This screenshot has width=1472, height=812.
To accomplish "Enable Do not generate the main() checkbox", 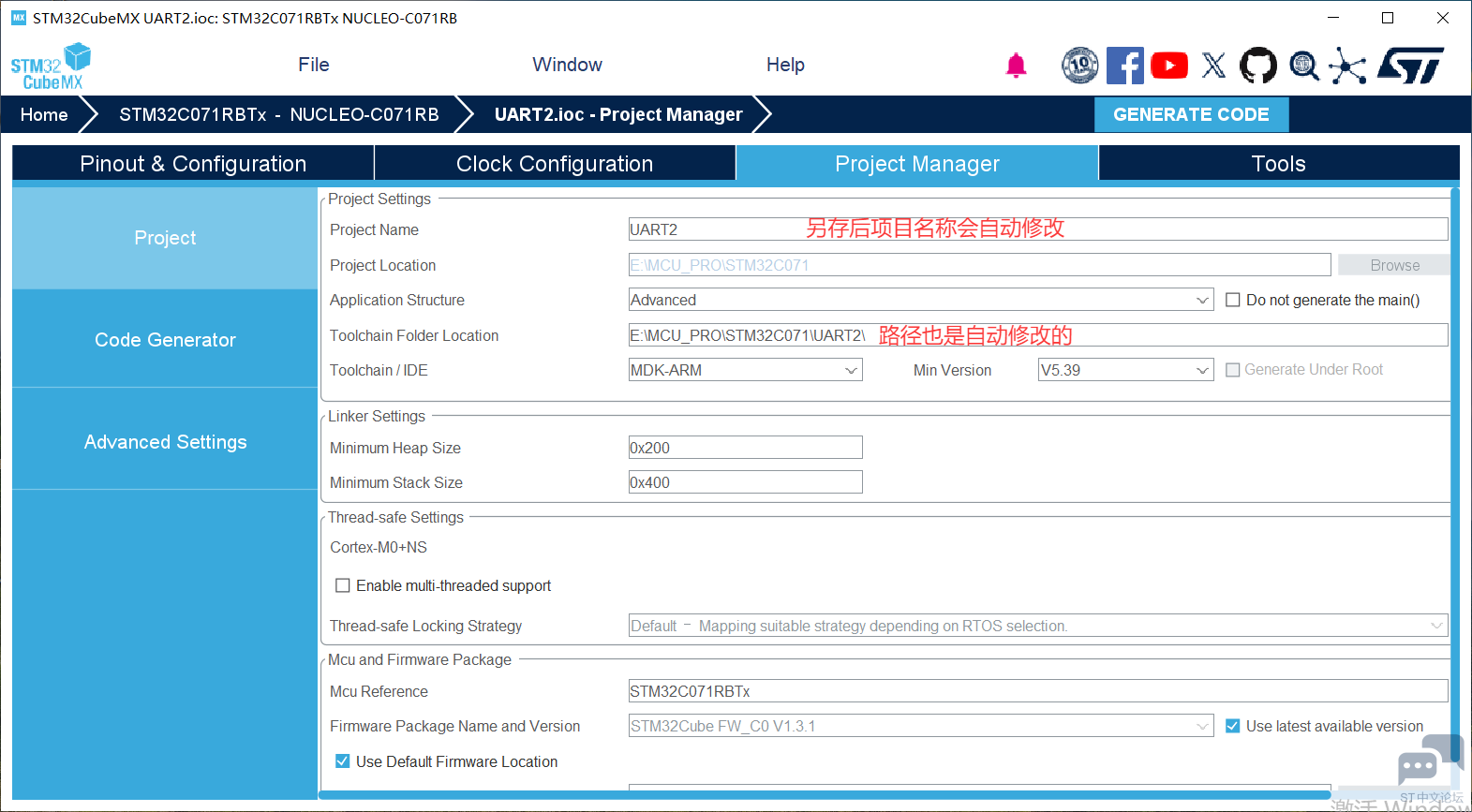I will [x=1233, y=300].
